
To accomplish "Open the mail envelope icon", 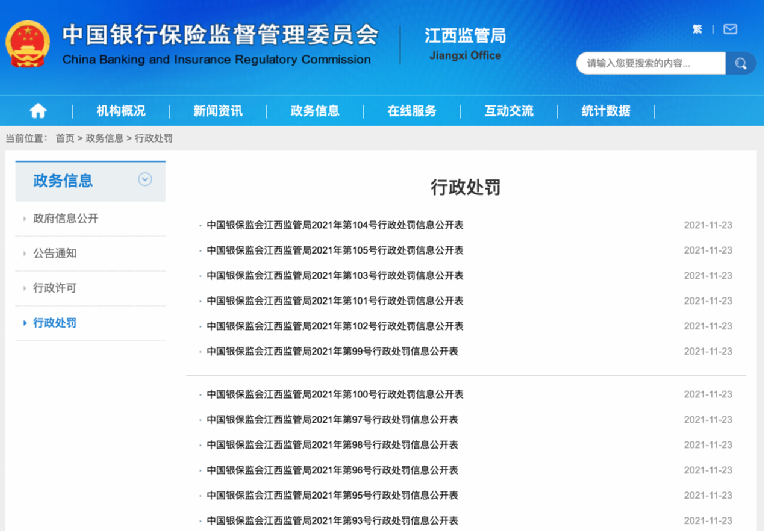I will (x=730, y=29).
